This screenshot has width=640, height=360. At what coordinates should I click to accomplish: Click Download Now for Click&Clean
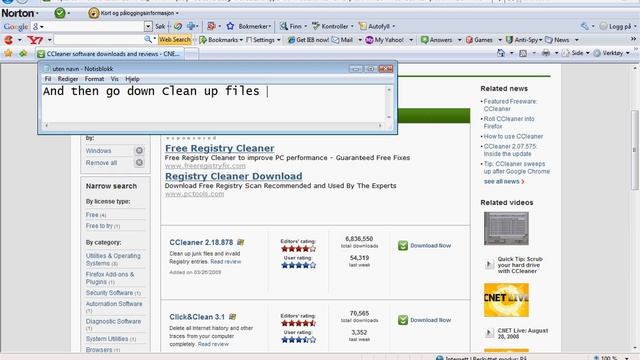coord(424,320)
